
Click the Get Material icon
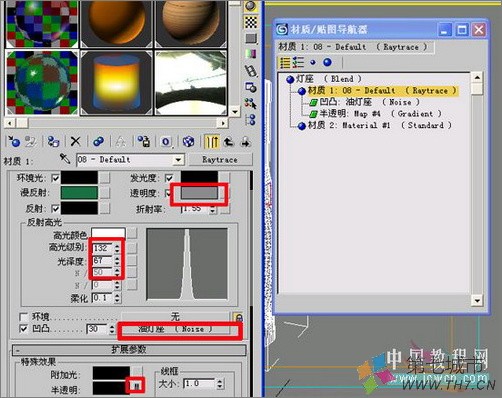point(14,142)
